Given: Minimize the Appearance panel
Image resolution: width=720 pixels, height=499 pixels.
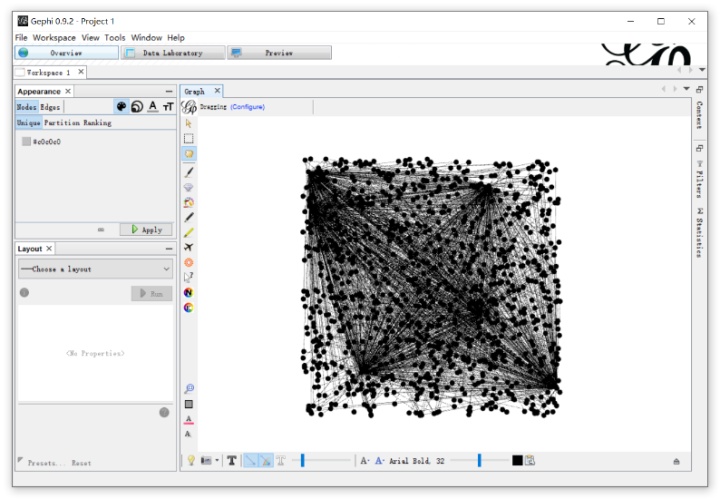Looking at the screenshot, I should [169, 91].
